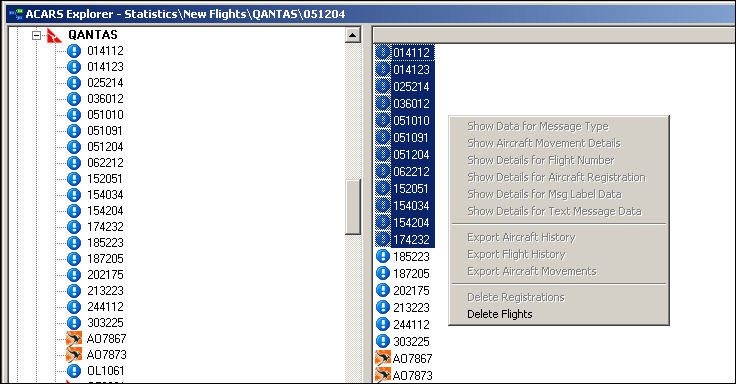
Task: Click the icon beside 244112 in right list
Action: pos(383,324)
